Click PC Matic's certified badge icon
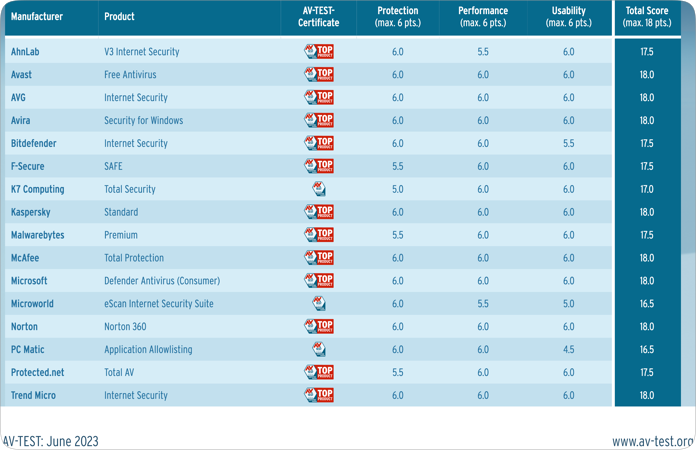 tap(319, 349)
